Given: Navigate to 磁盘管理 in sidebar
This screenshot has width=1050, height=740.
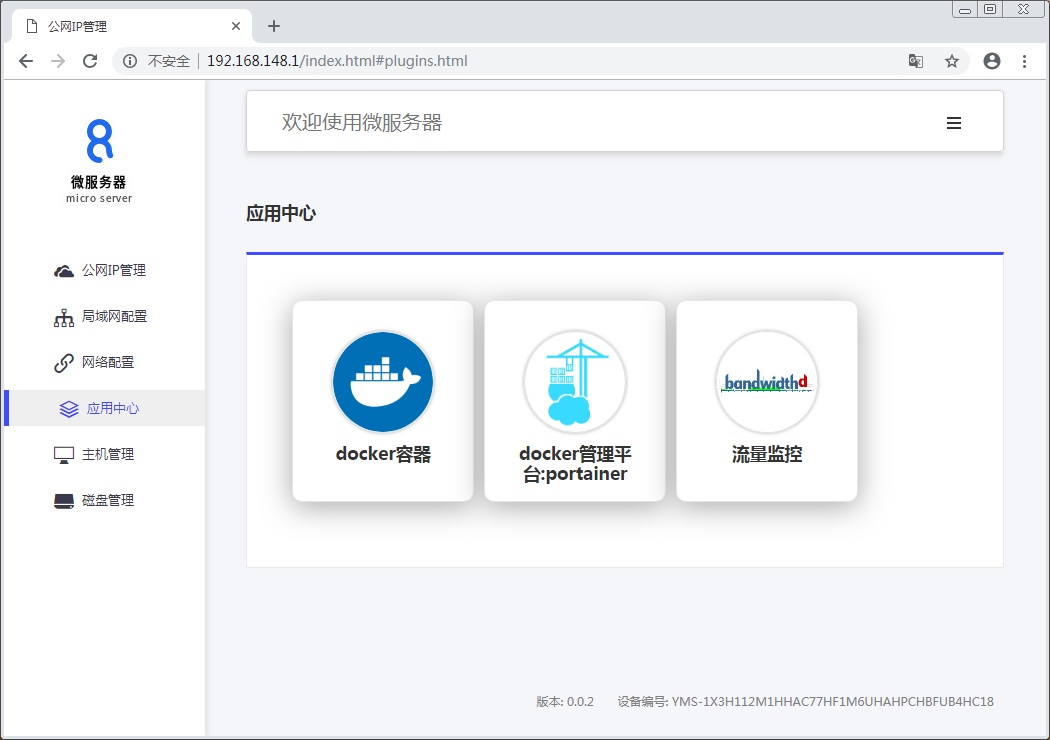Looking at the screenshot, I should coord(107,501).
